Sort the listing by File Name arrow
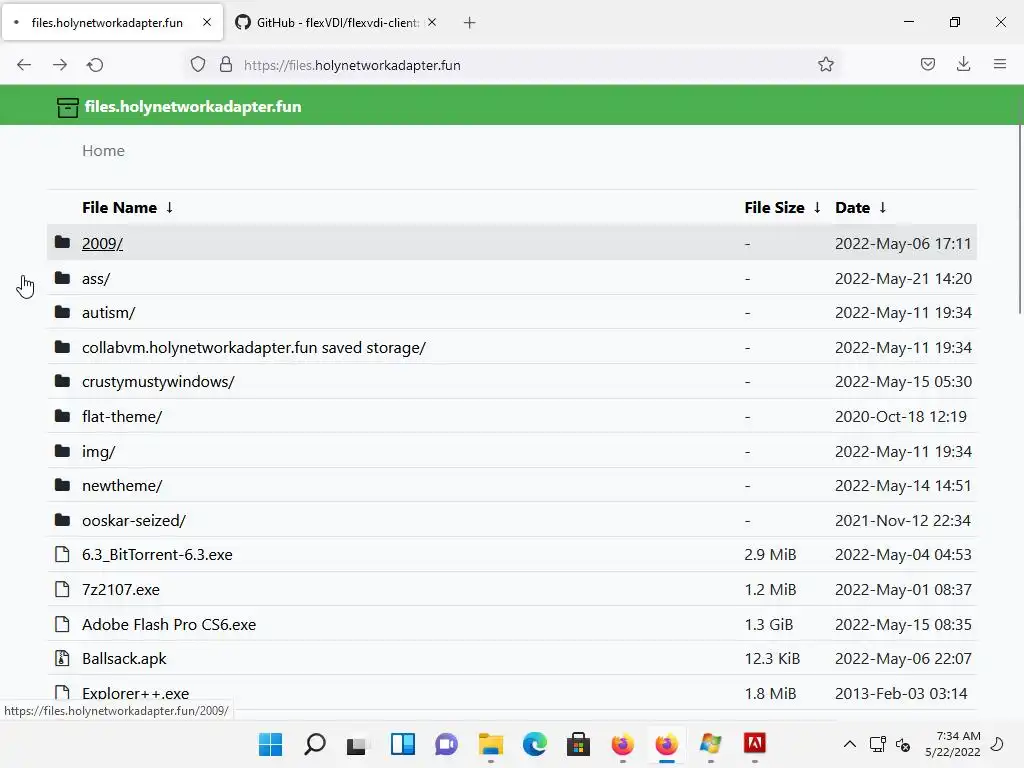Viewport: 1024px width, 768px height. 169,207
